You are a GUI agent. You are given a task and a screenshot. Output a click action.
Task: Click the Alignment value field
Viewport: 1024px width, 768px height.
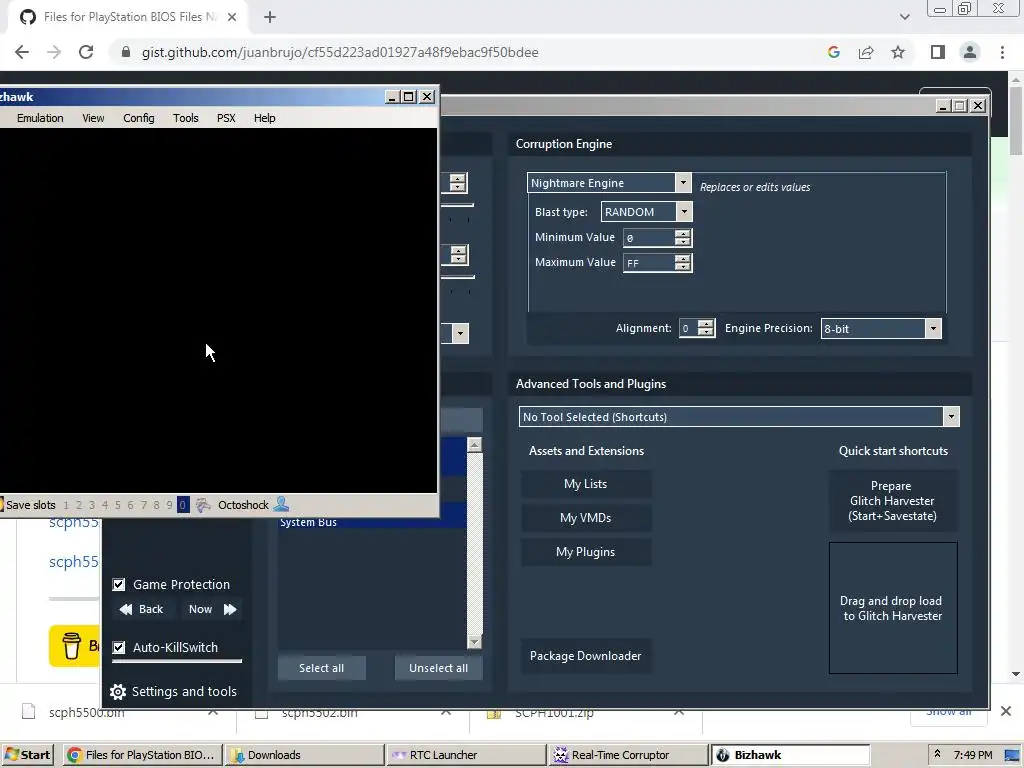[x=688, y=328]
